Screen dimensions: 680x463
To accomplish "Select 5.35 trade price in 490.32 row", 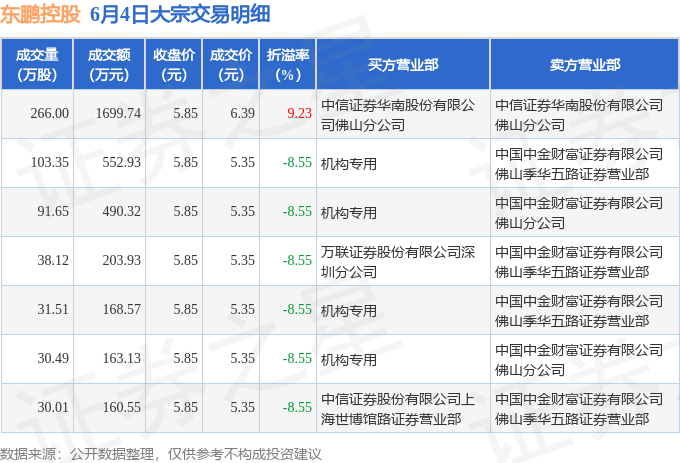I will [242, 211].
